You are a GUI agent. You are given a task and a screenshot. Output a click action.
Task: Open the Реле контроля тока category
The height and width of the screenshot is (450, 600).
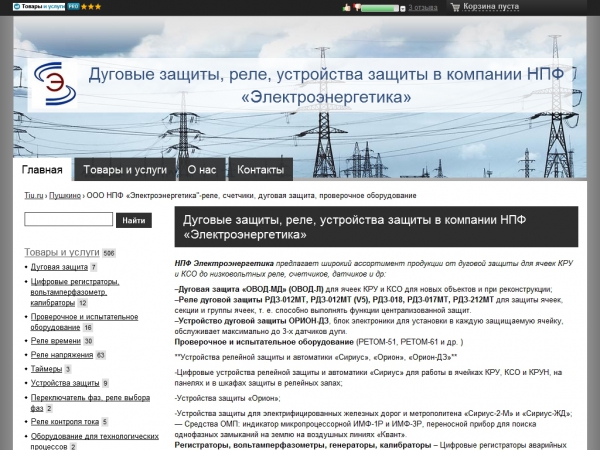point(65,422)
